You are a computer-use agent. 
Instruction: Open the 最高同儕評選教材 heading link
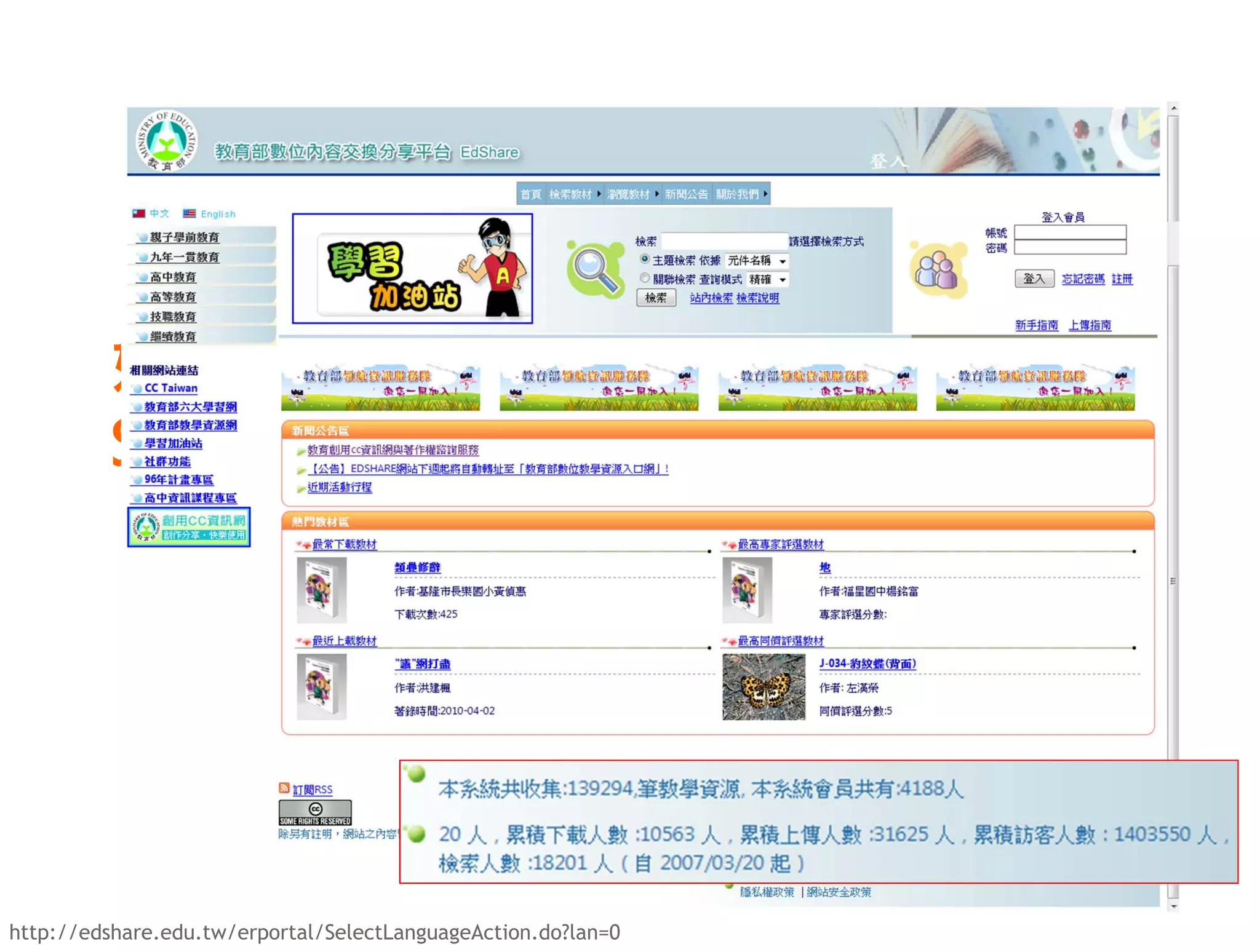tap(781, 641)
